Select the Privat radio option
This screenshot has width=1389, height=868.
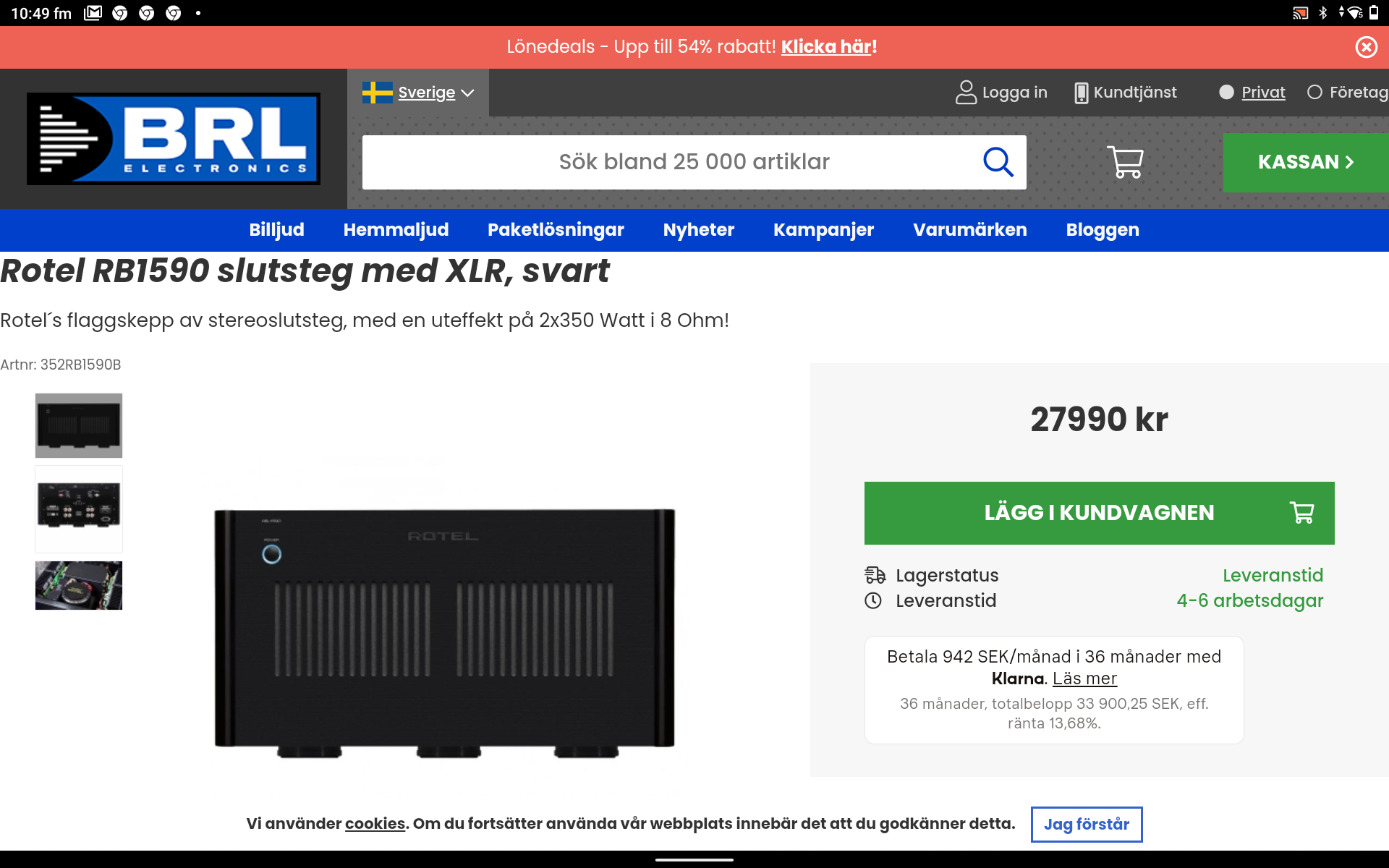tap(1226, 93)
